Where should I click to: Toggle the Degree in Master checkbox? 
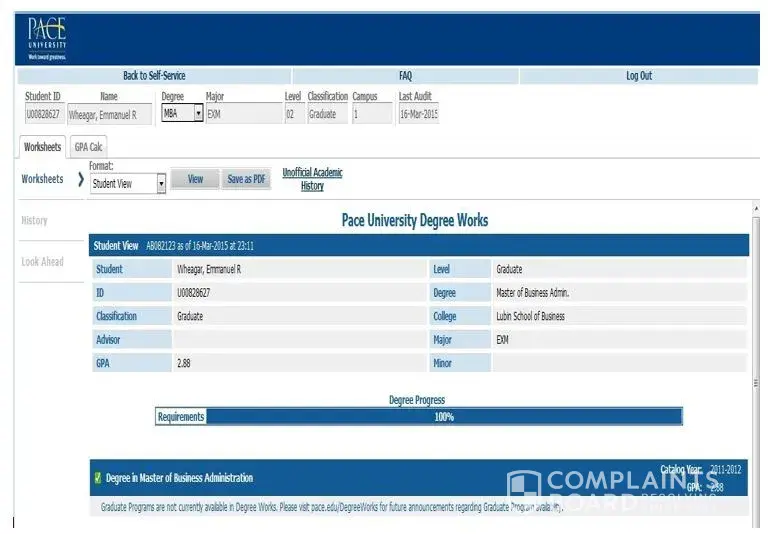[97, 478]
